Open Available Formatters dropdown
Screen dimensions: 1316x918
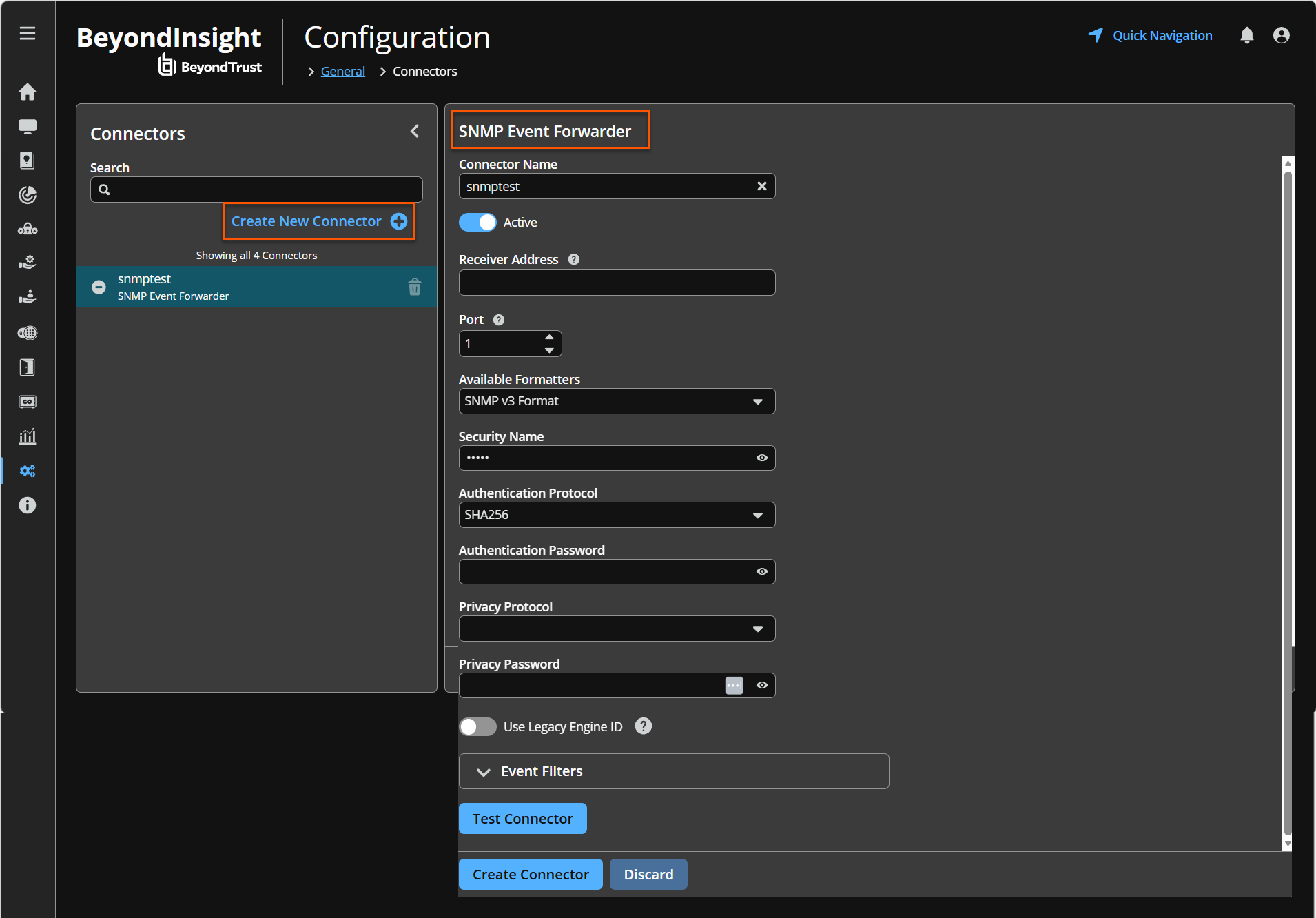(617, 401)
